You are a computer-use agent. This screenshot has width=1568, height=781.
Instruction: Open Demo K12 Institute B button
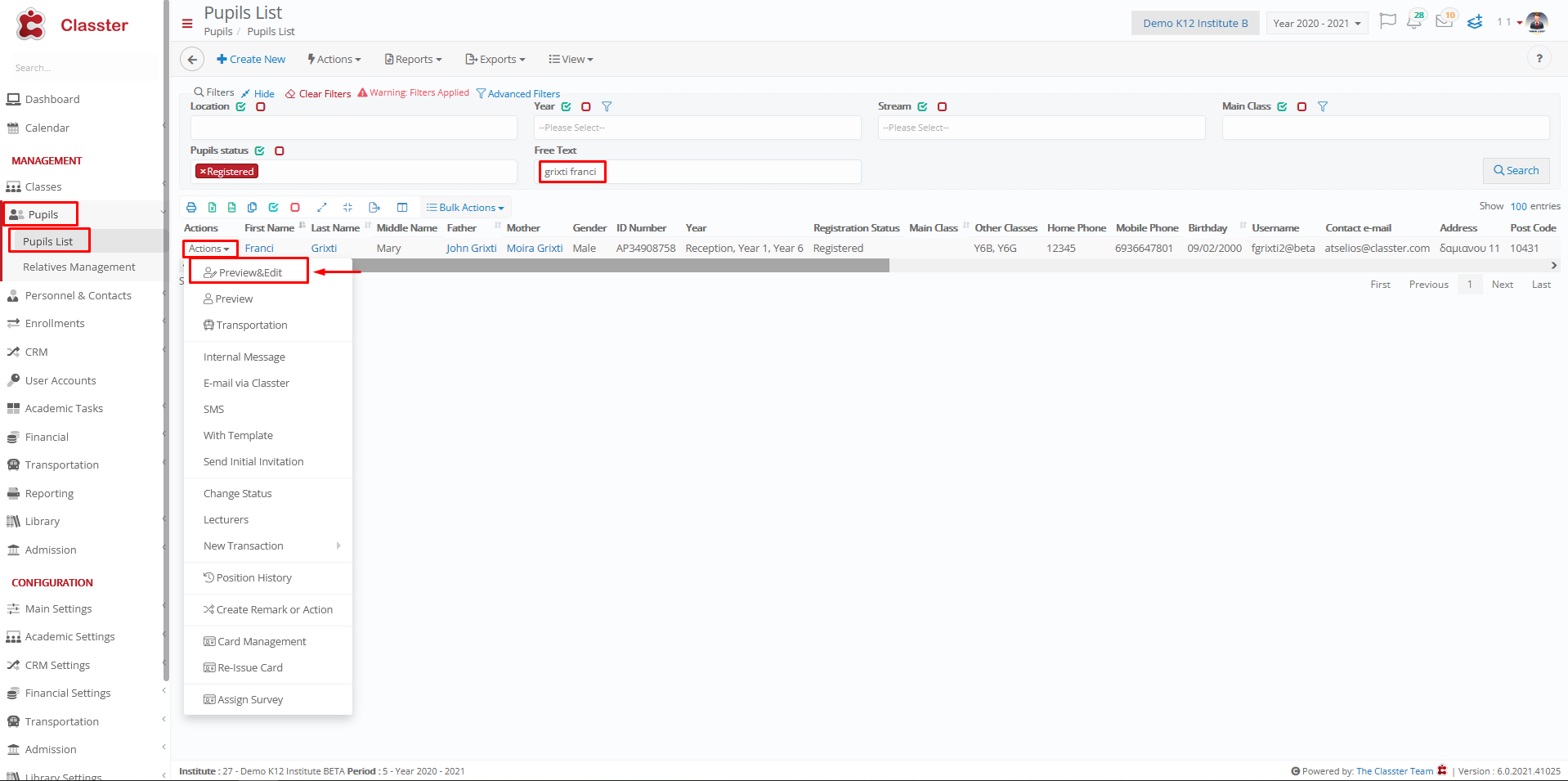click(x=1195, y=23)
